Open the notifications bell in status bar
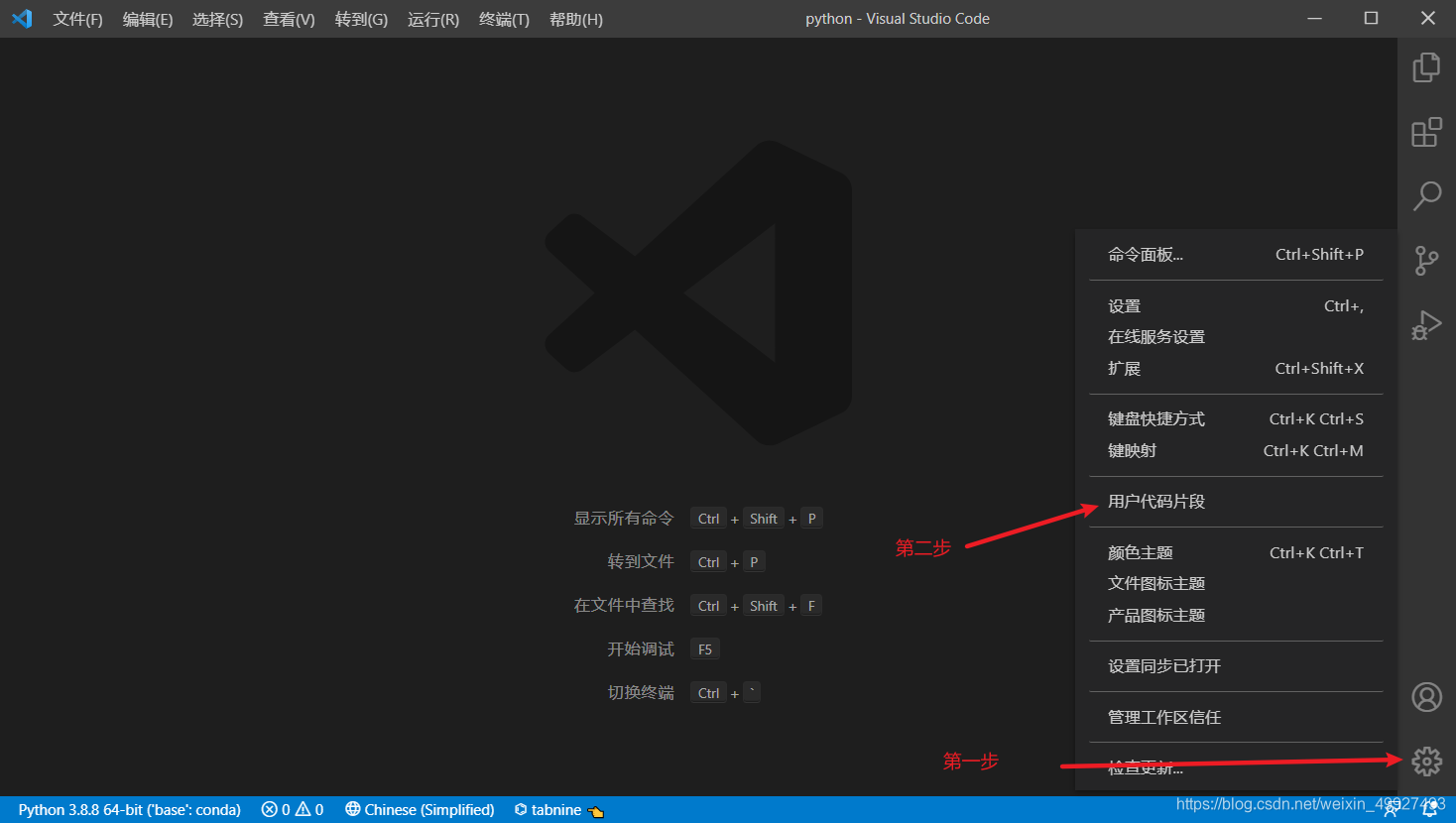Image resolution: width=1456 pixels, height=823 pixels. (x=1429, y=810)
